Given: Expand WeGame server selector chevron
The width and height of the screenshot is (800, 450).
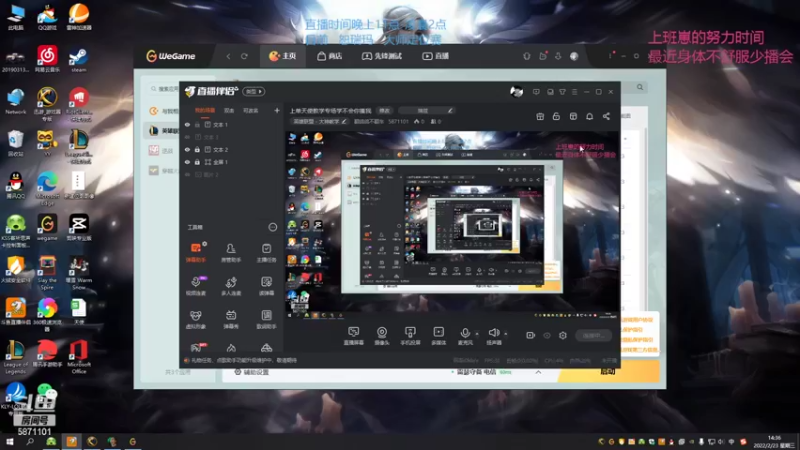Looking at the screenshot, I should coord(538,372).
